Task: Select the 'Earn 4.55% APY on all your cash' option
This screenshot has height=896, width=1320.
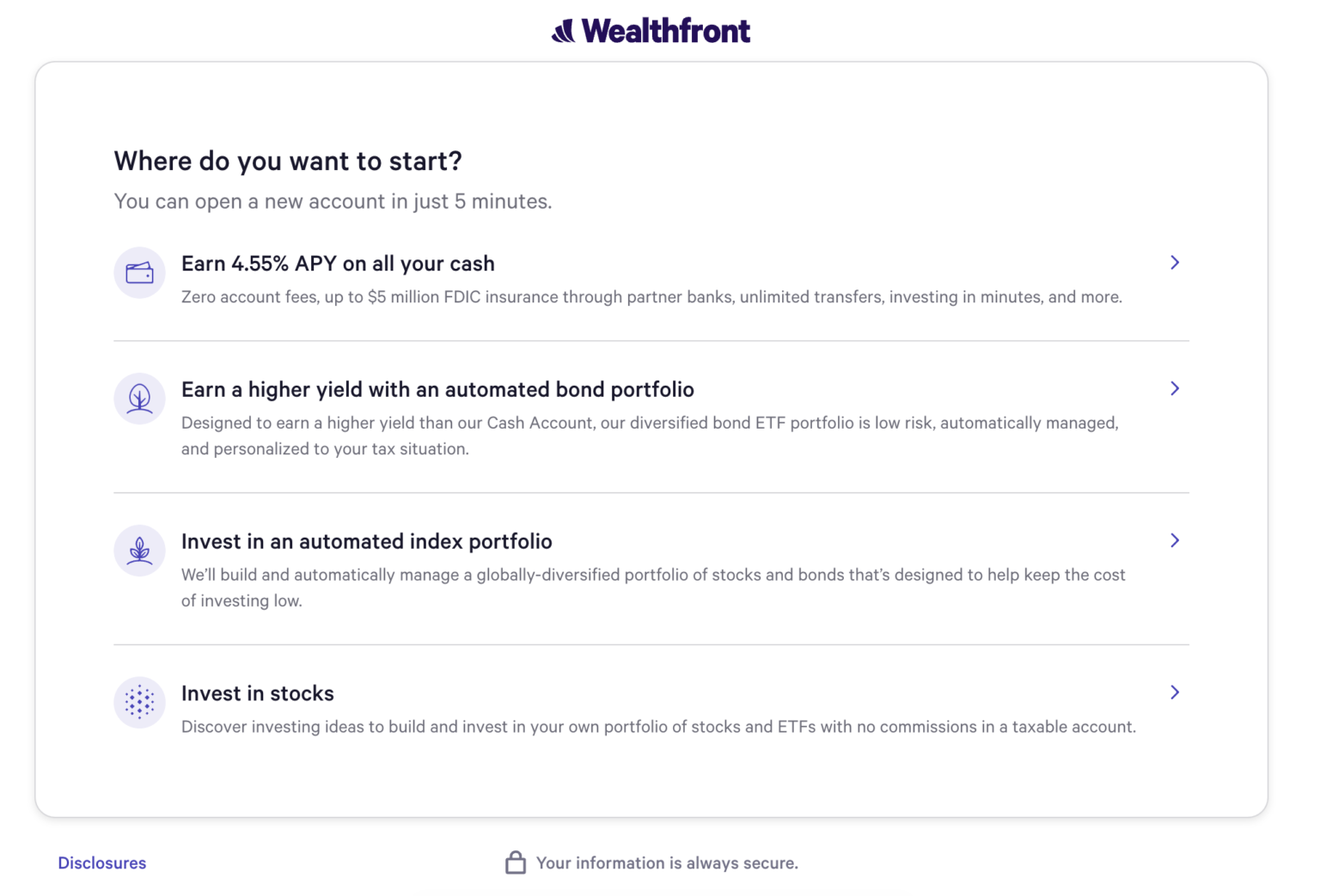Action: 338,263
